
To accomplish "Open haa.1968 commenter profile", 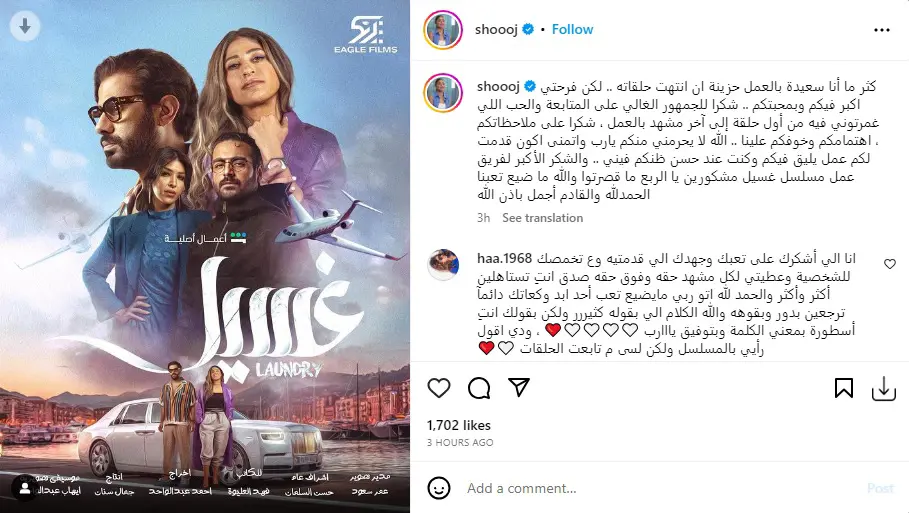I will [504, 258].
